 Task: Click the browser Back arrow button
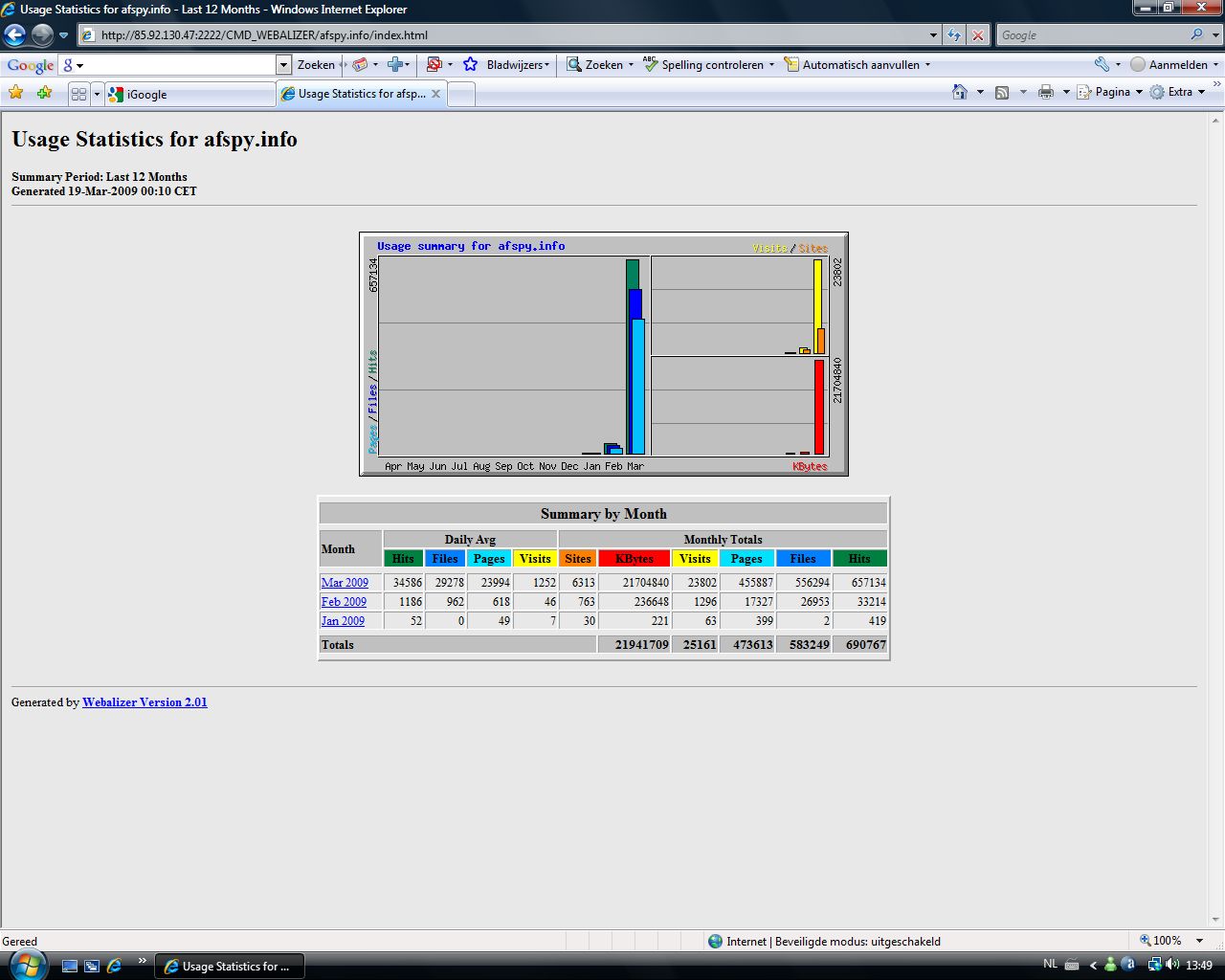[15, 35]
